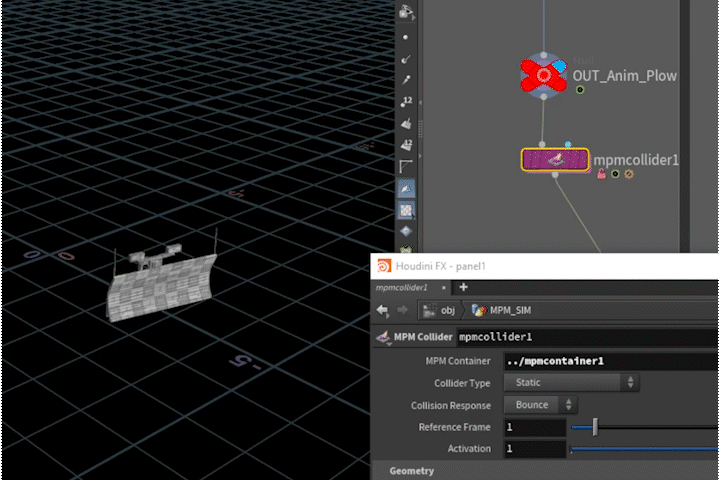Click the Reference Frame value field

click(535, 427)
